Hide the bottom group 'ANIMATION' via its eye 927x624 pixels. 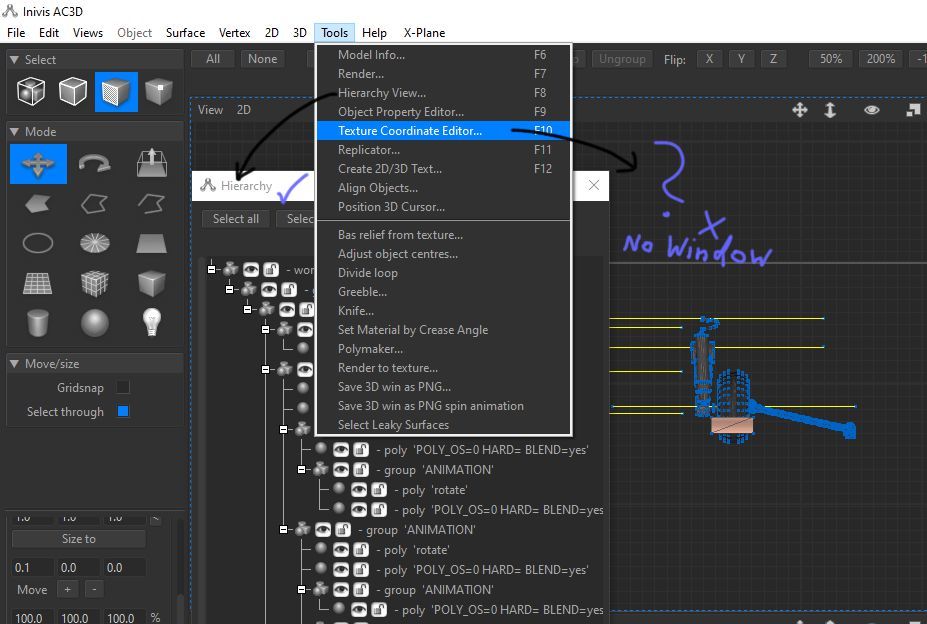tap(341, 590)
